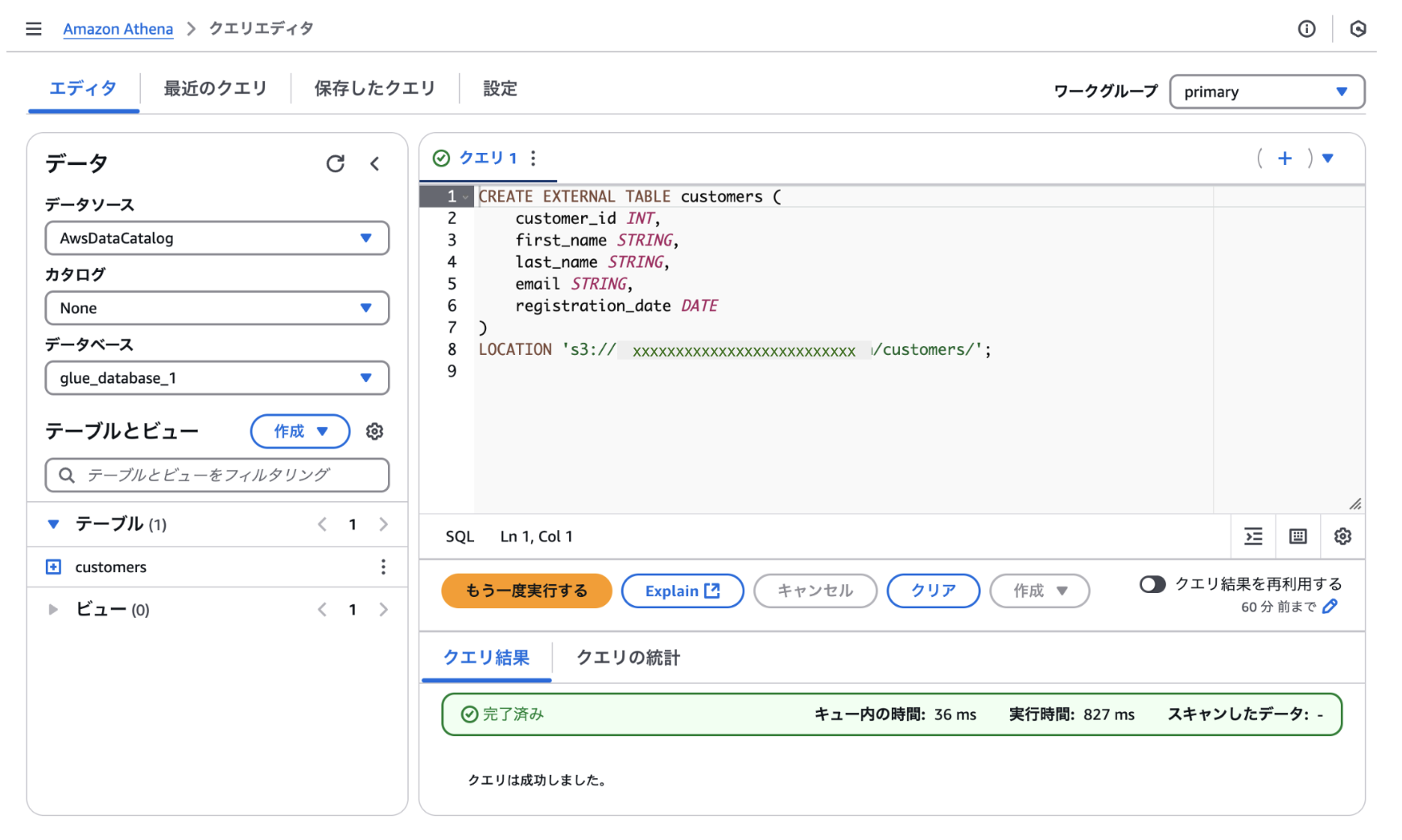This screenshot has width=1402, height=840.
Task: Click the SQL language label
Action: pos(460,537)
